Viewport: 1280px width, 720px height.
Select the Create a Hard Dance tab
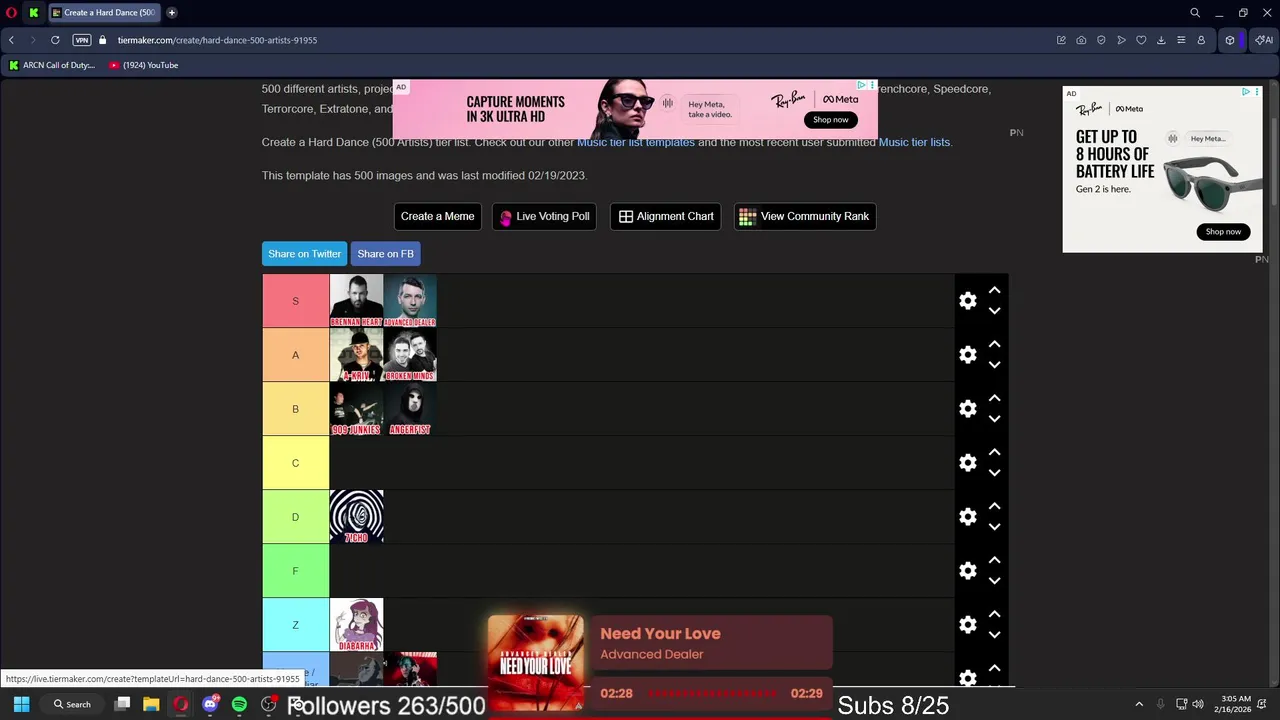[105, 13]
